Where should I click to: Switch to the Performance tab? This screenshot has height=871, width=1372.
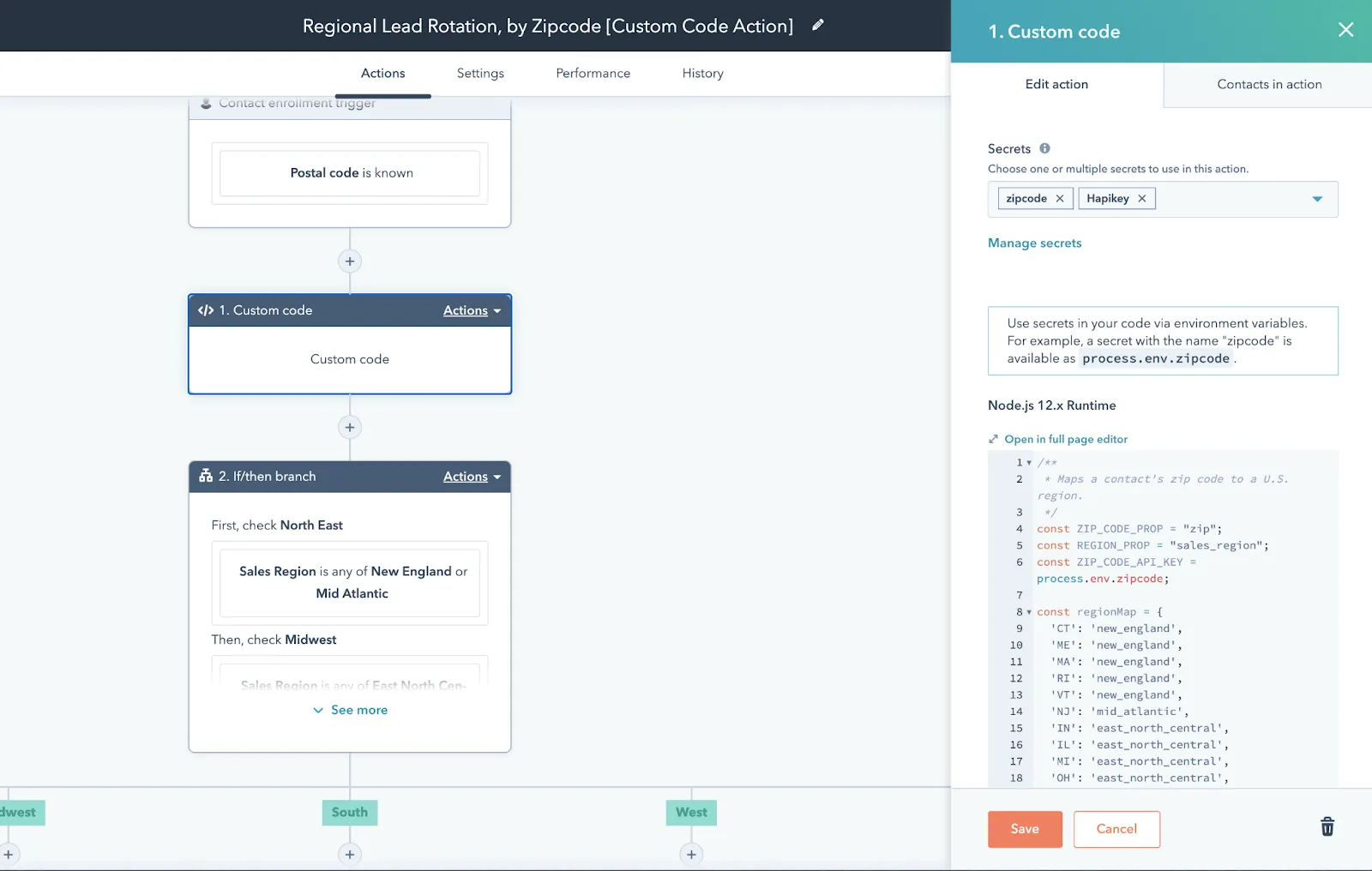click(x=593, y=74)
